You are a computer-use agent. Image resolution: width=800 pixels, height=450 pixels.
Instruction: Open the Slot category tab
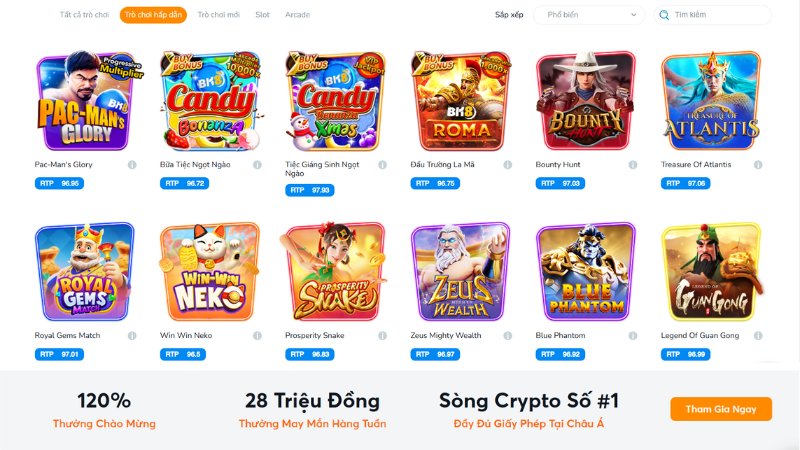pos(262,15)
